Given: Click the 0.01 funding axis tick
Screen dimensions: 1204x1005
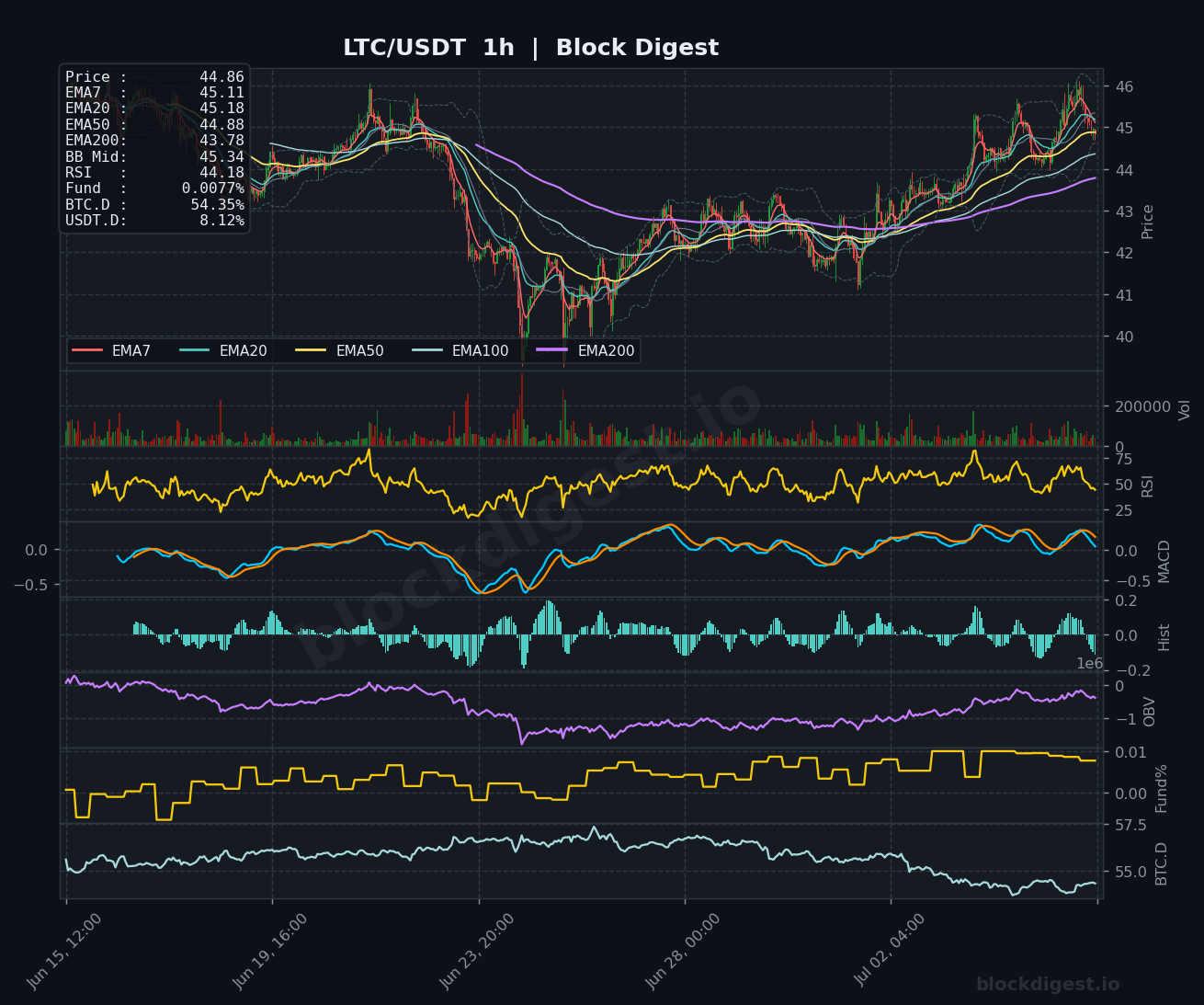Looking at the screenshot, I should (1130, 752).
